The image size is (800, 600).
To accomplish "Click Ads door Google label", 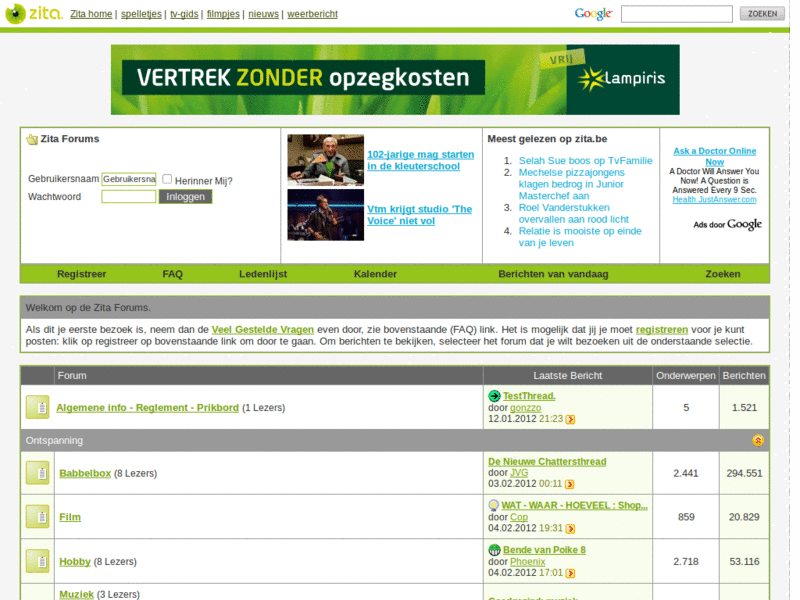I will coord(727,224).
